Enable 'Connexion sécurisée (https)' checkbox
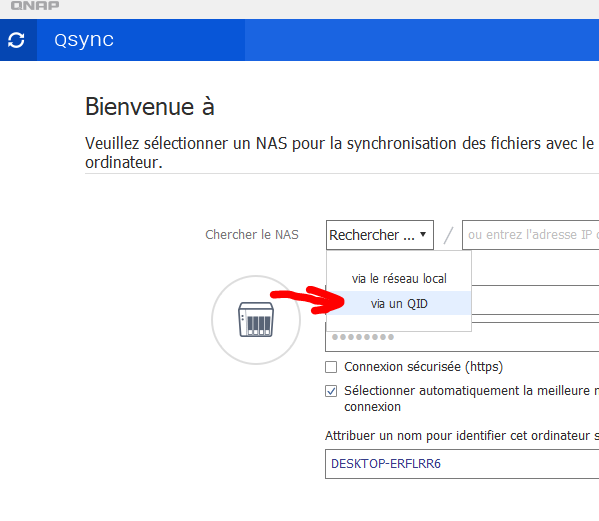The width and height of the screenshot is (599, 521). [331, 367]
